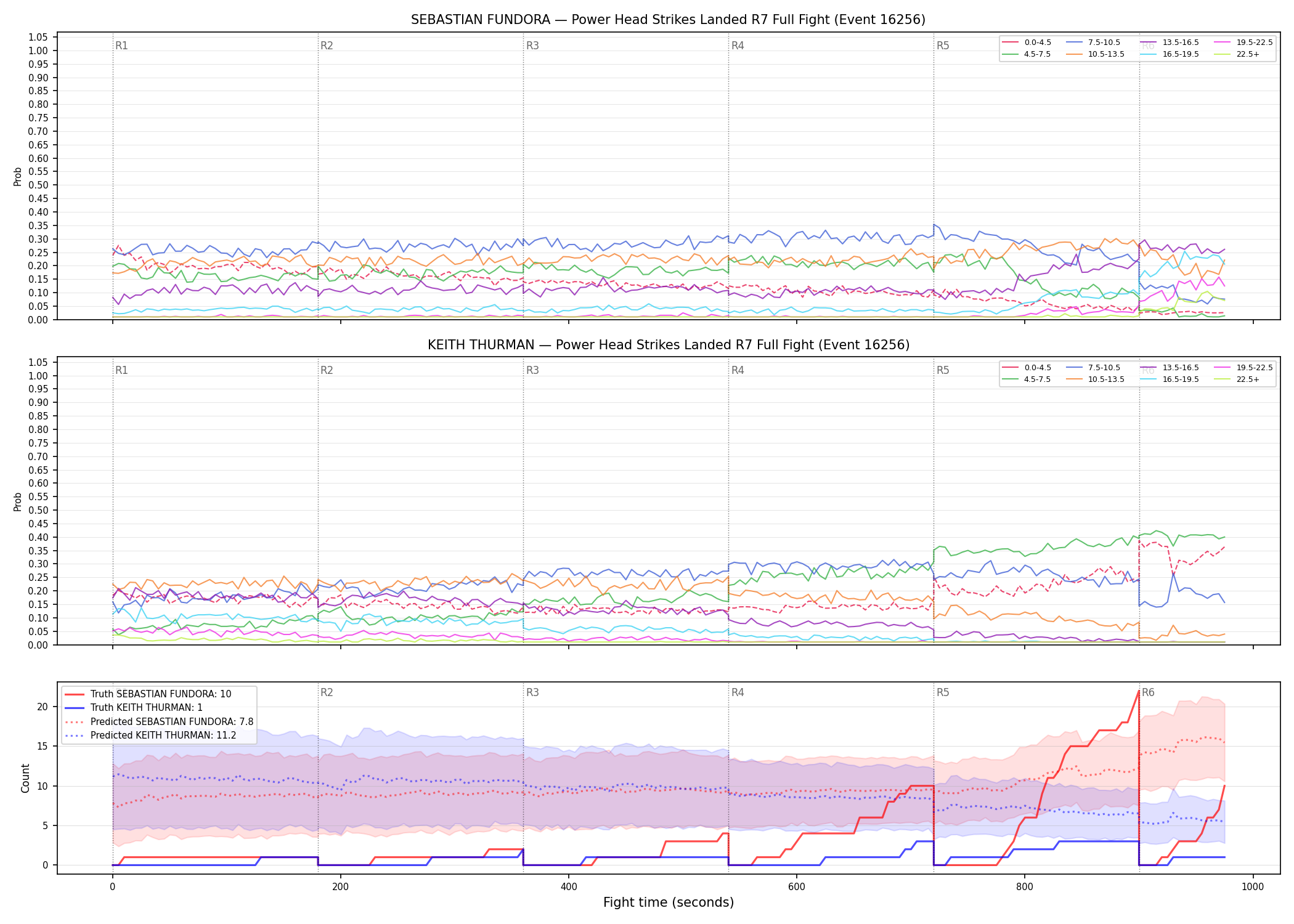The image size is (1294, 924).
Task: Click the R4 round label in Fundora chart
Action: point(738,46)
